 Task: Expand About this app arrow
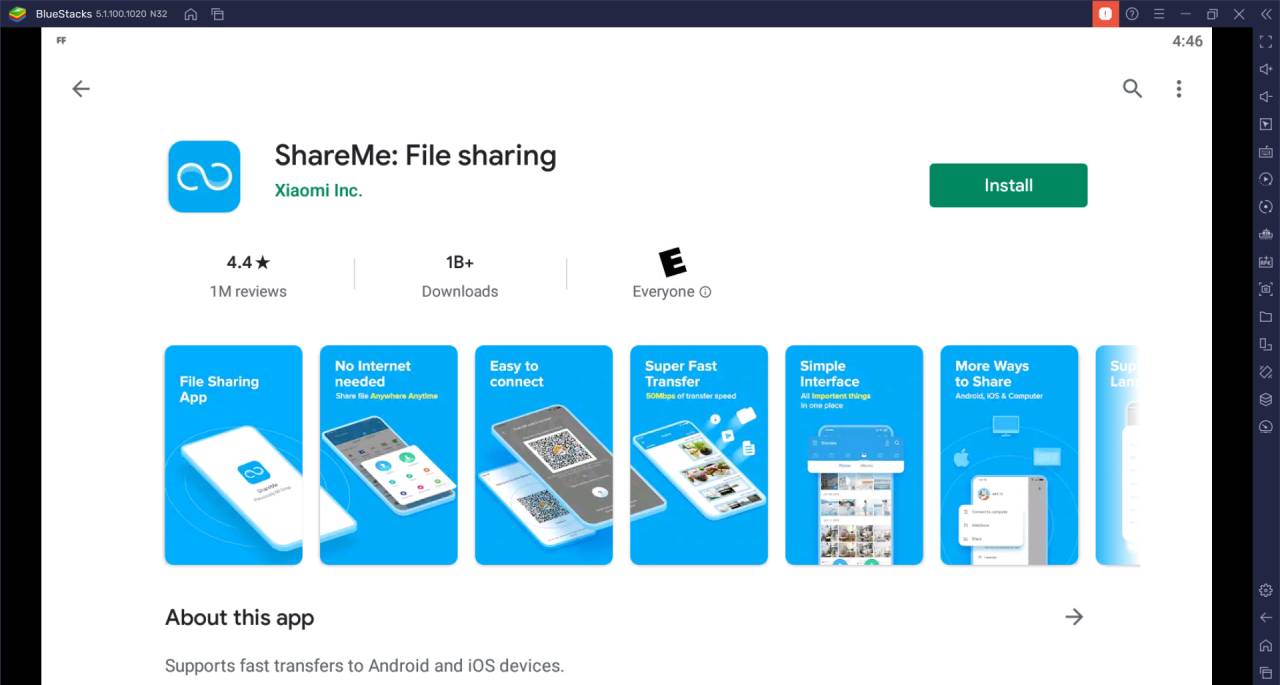point(1074,617)
